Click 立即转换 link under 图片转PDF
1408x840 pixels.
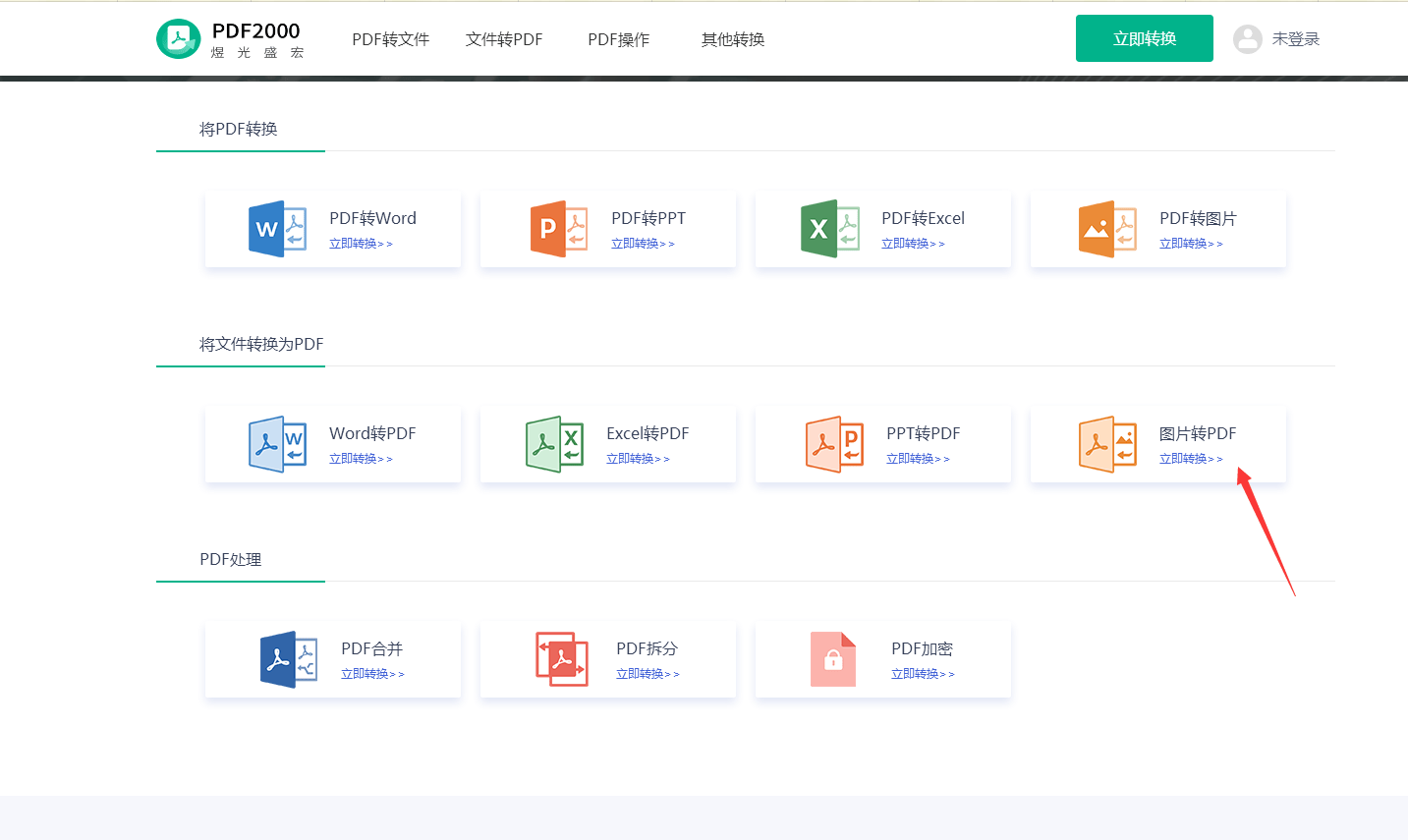[x=1191, y=459]
